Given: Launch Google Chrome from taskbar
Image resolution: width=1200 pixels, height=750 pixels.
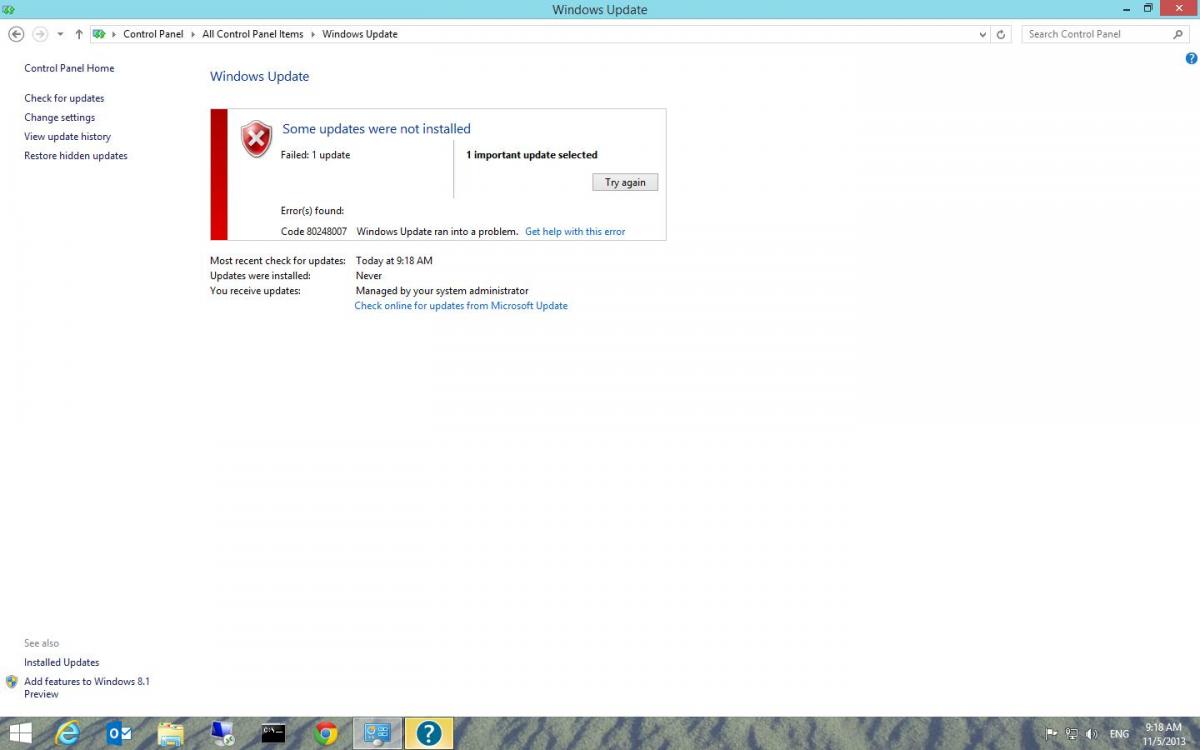Looking at the screenshot, I should point(326,733).
